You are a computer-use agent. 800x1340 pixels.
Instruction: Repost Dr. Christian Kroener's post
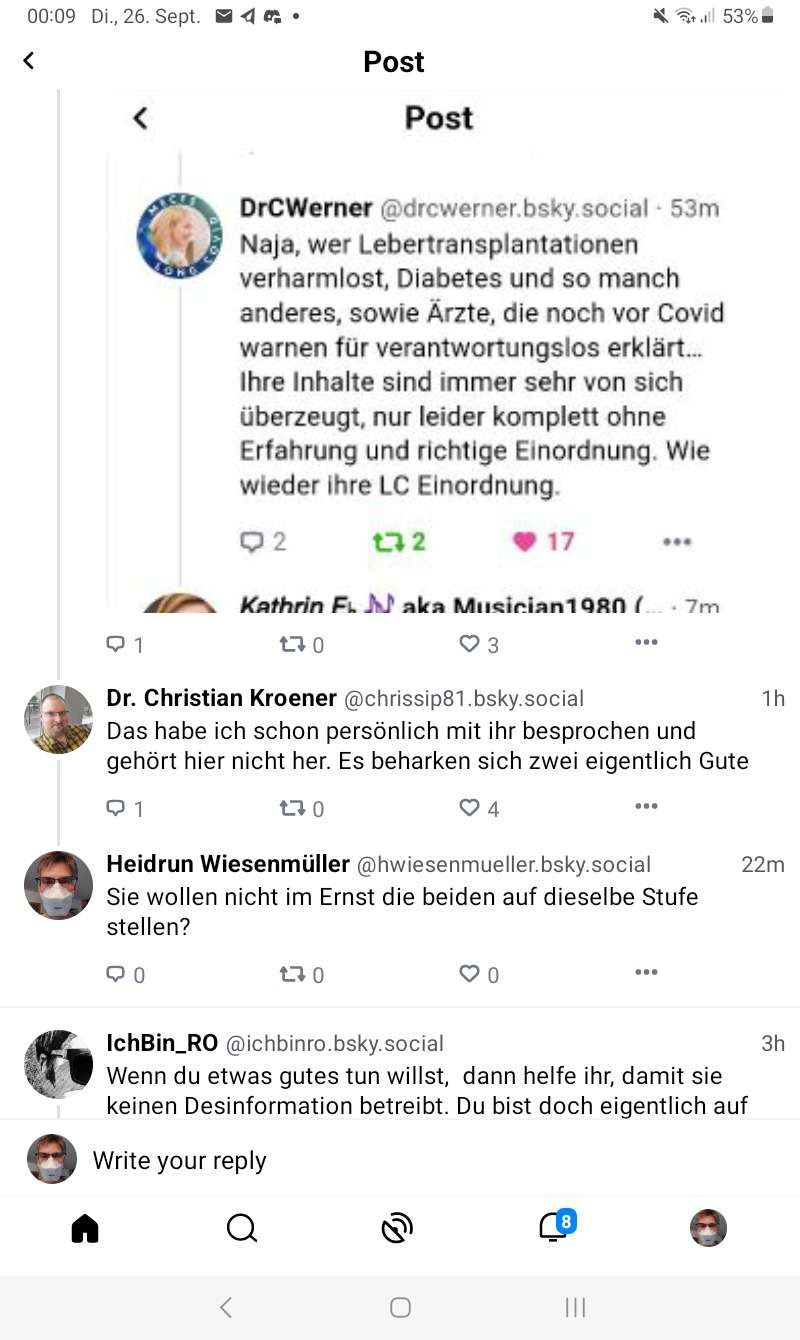(292, 808)
